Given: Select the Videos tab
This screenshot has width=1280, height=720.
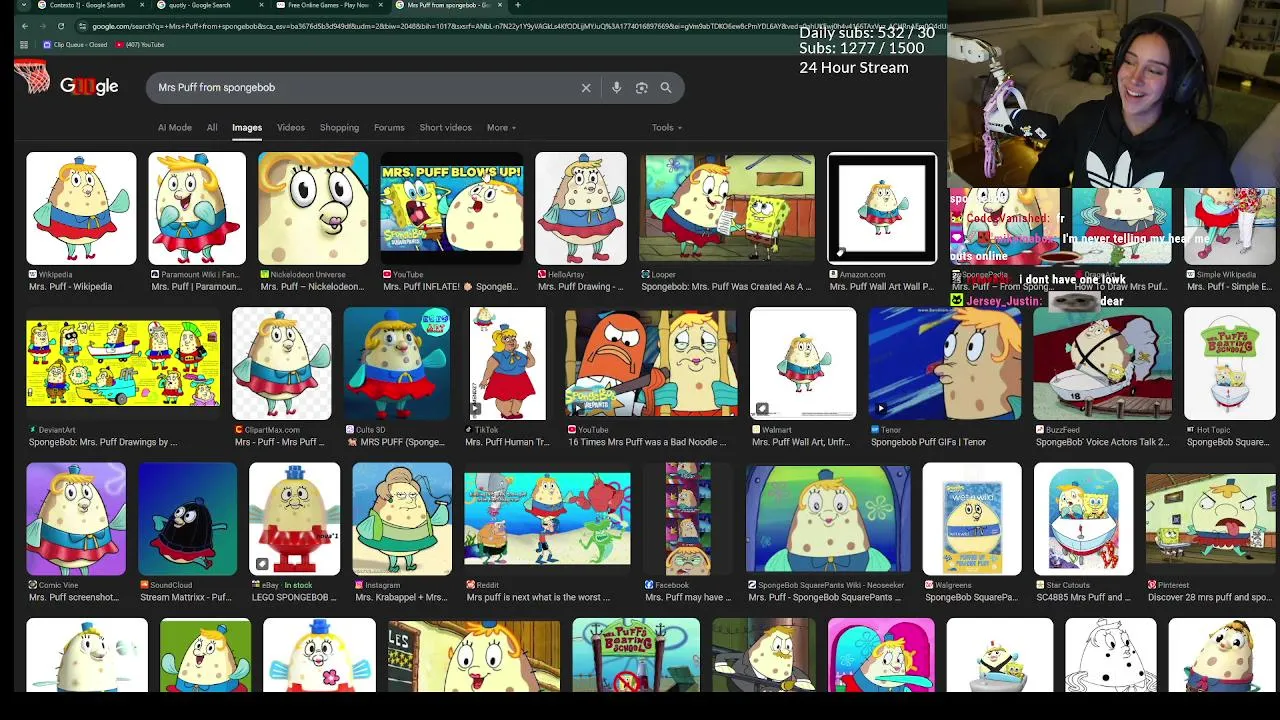Looking at the screenshot, I should (x=291, y=128).
